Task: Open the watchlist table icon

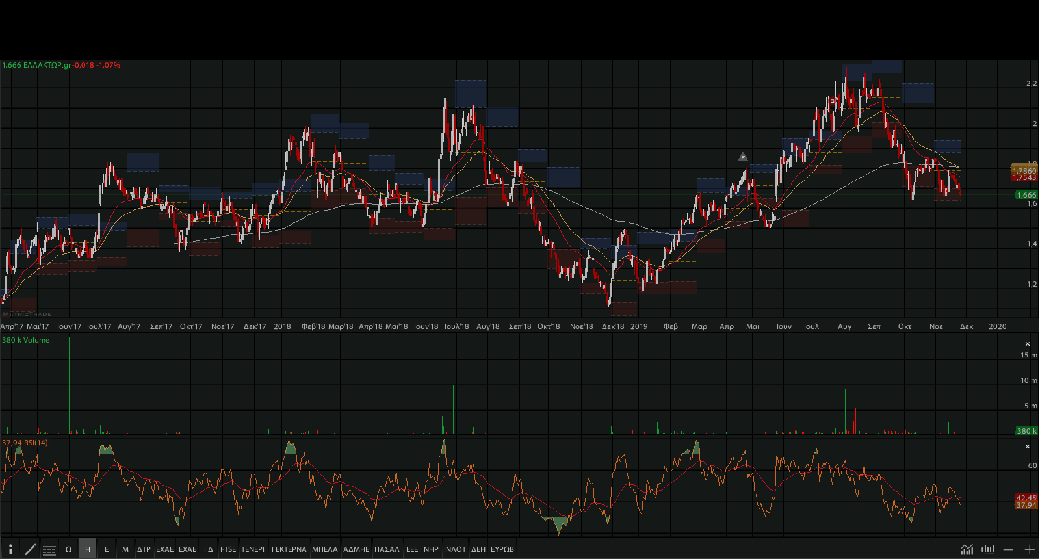Action: 49,549
